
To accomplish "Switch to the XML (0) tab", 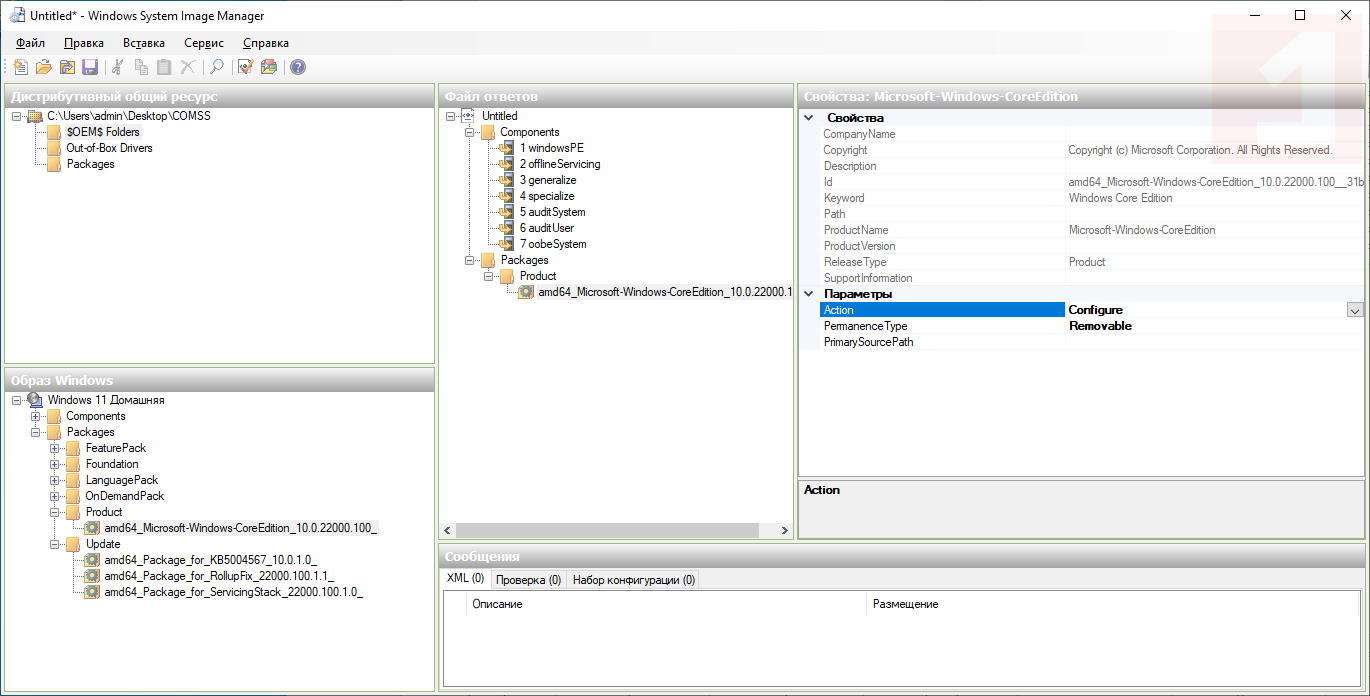I will point(465,579).
